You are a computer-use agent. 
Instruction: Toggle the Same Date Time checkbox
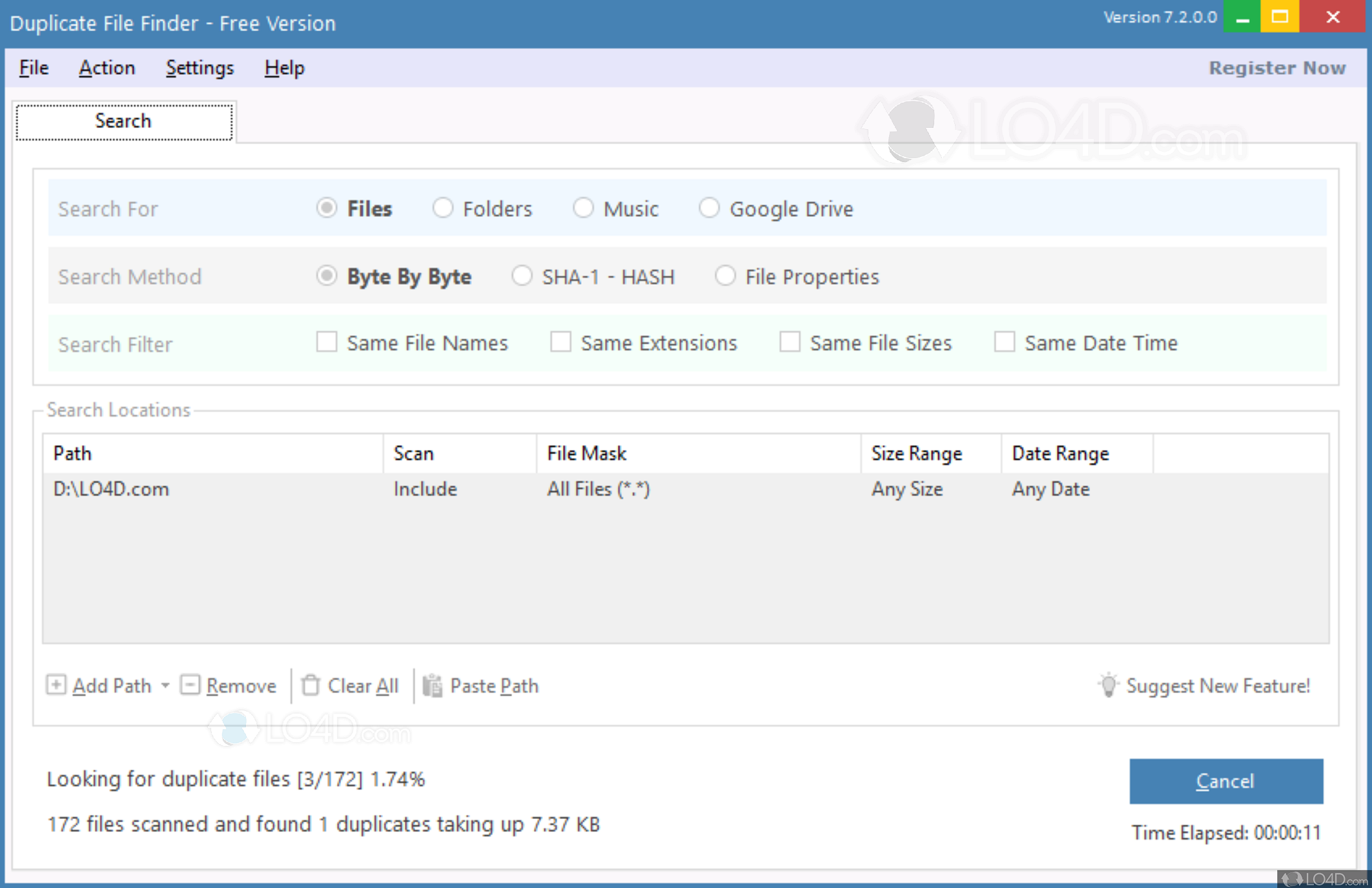(1004, 342)
